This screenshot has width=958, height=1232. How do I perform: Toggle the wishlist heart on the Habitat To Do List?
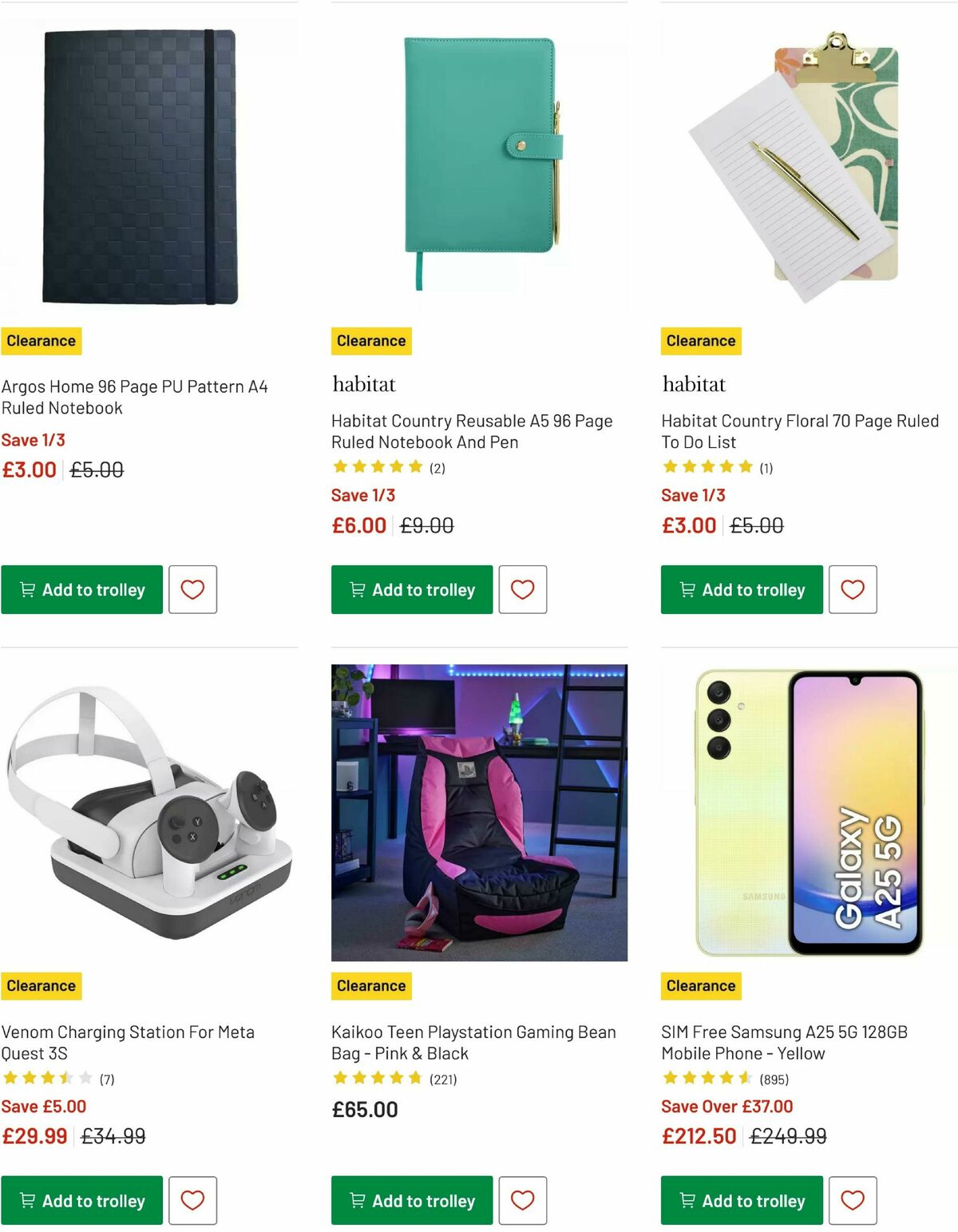(853, 589)
